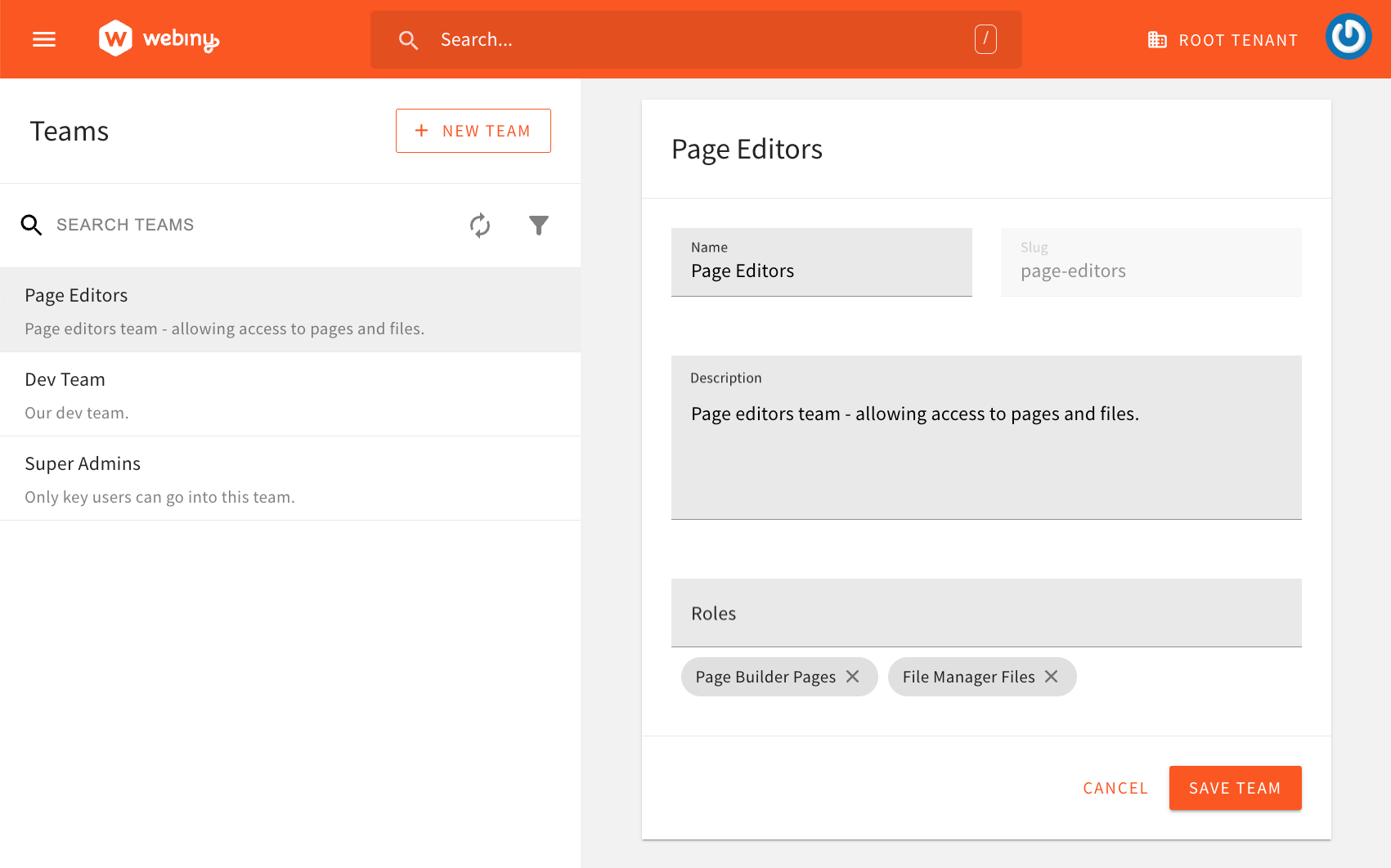Screen dimensions: 1391x868
Task: Click the New Team button
Action: point(473,131)
